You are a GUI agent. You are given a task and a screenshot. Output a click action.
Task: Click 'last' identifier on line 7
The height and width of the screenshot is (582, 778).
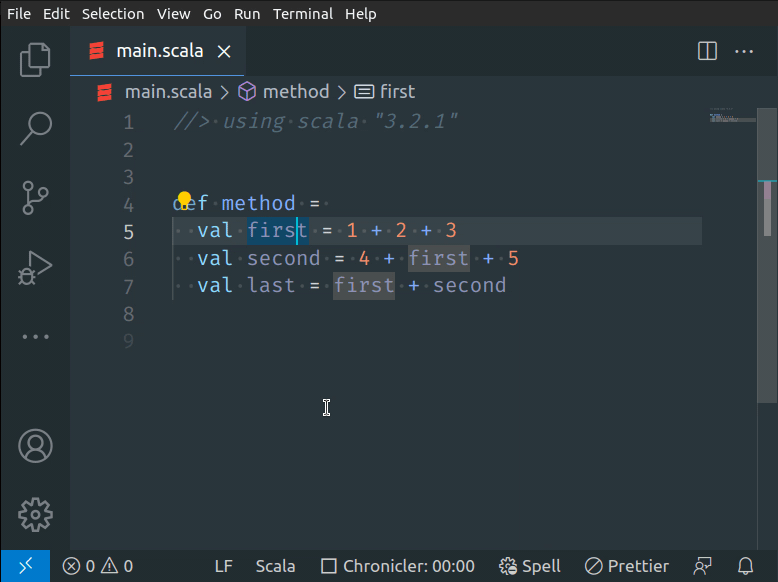(271, 286)
